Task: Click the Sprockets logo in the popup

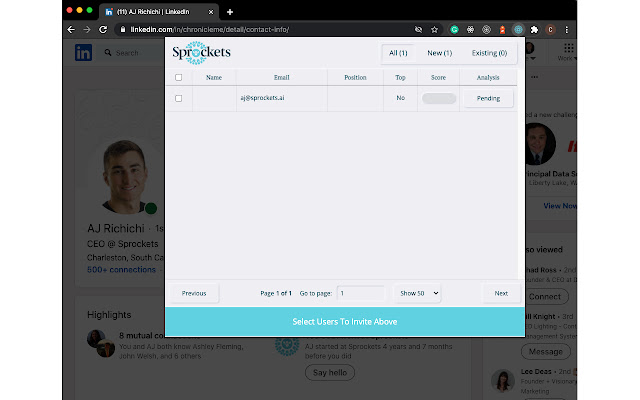Action: click(x=201, y=53)
